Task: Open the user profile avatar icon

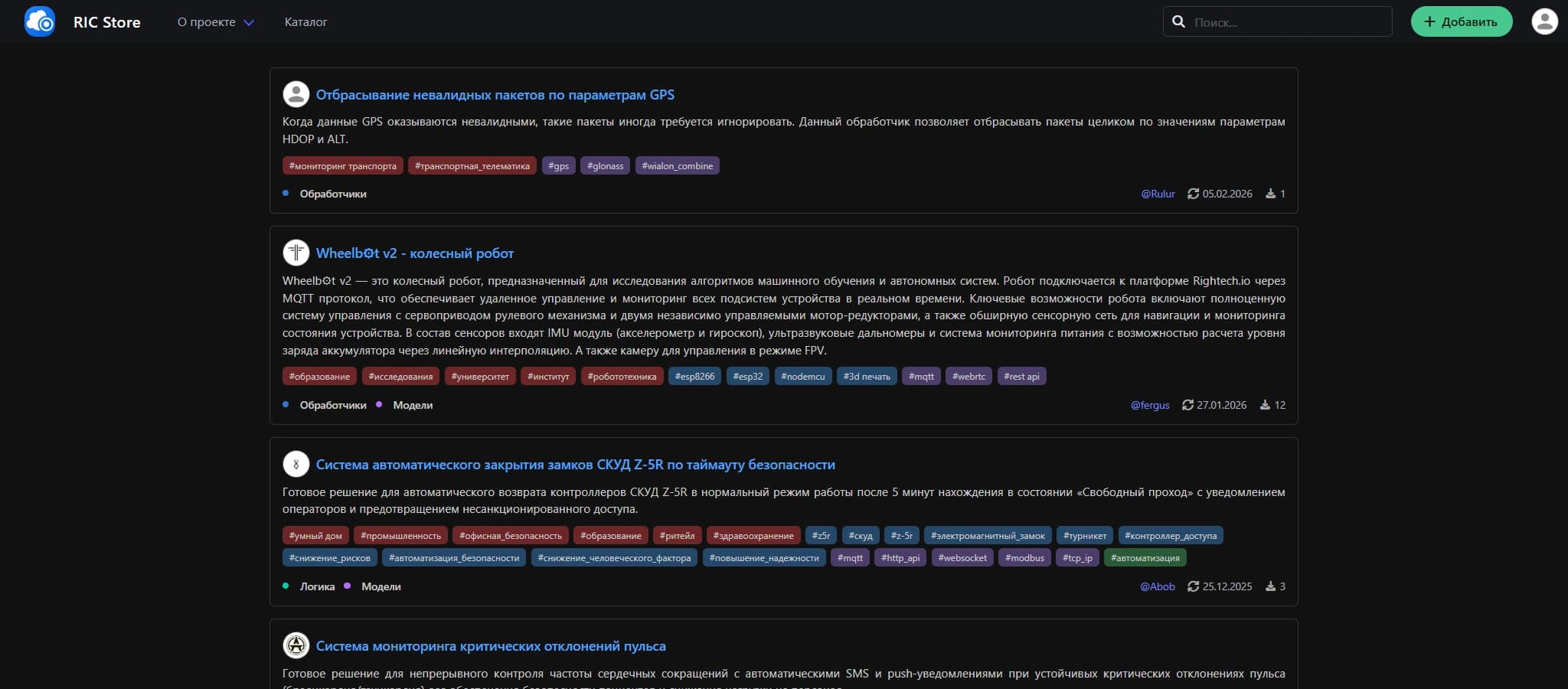Action: tap(1544, 21)
